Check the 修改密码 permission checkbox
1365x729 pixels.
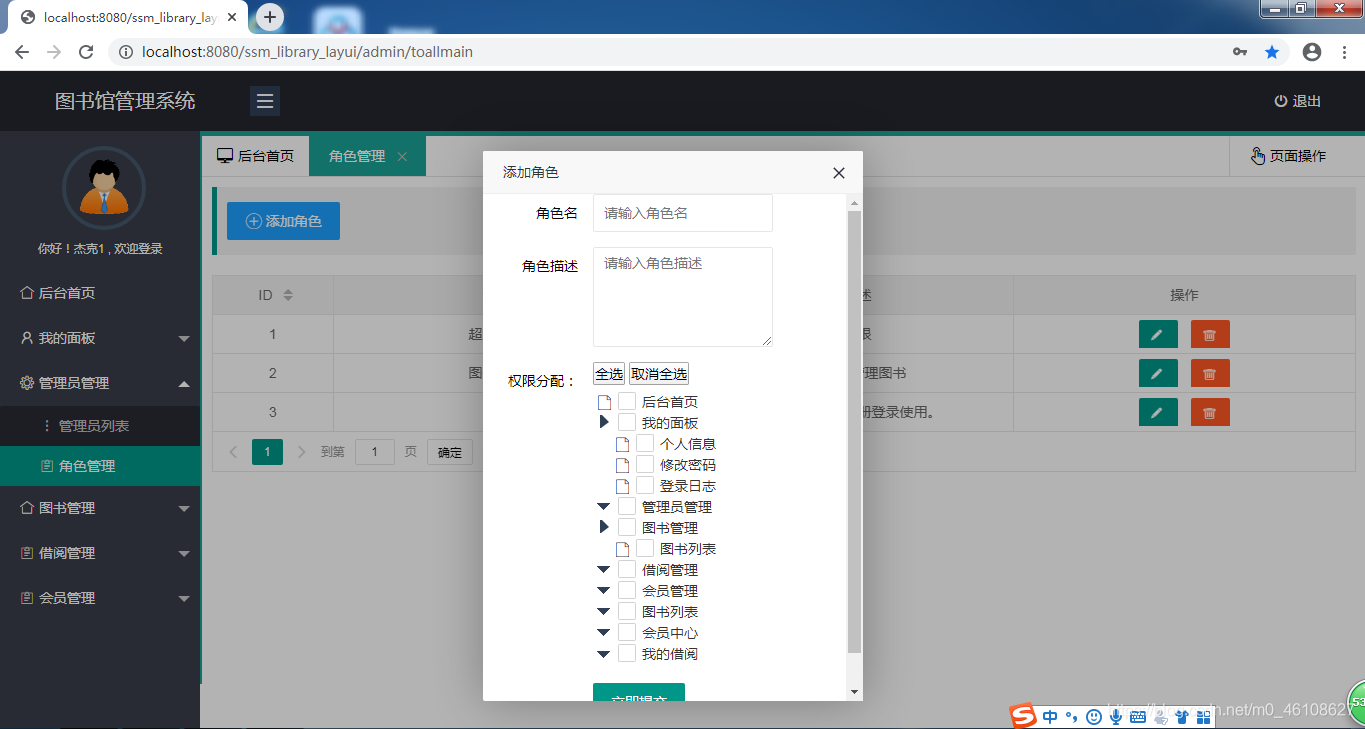645,464
